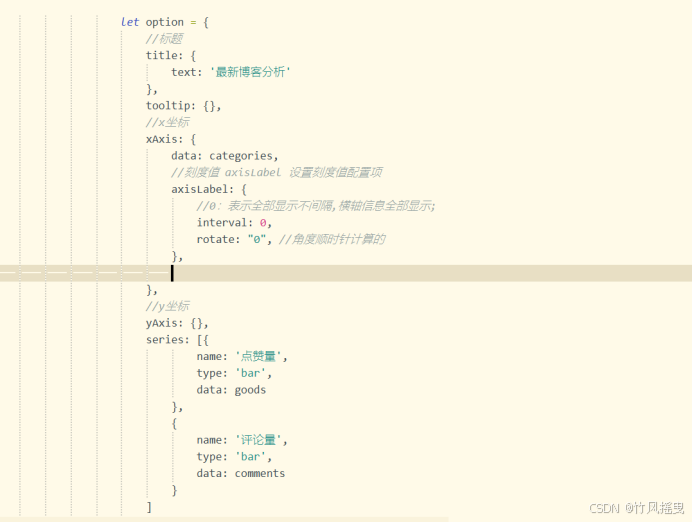
Task: Click the 'interval: 0,' line
Action: pyautogui.click(x=234, y=223)
